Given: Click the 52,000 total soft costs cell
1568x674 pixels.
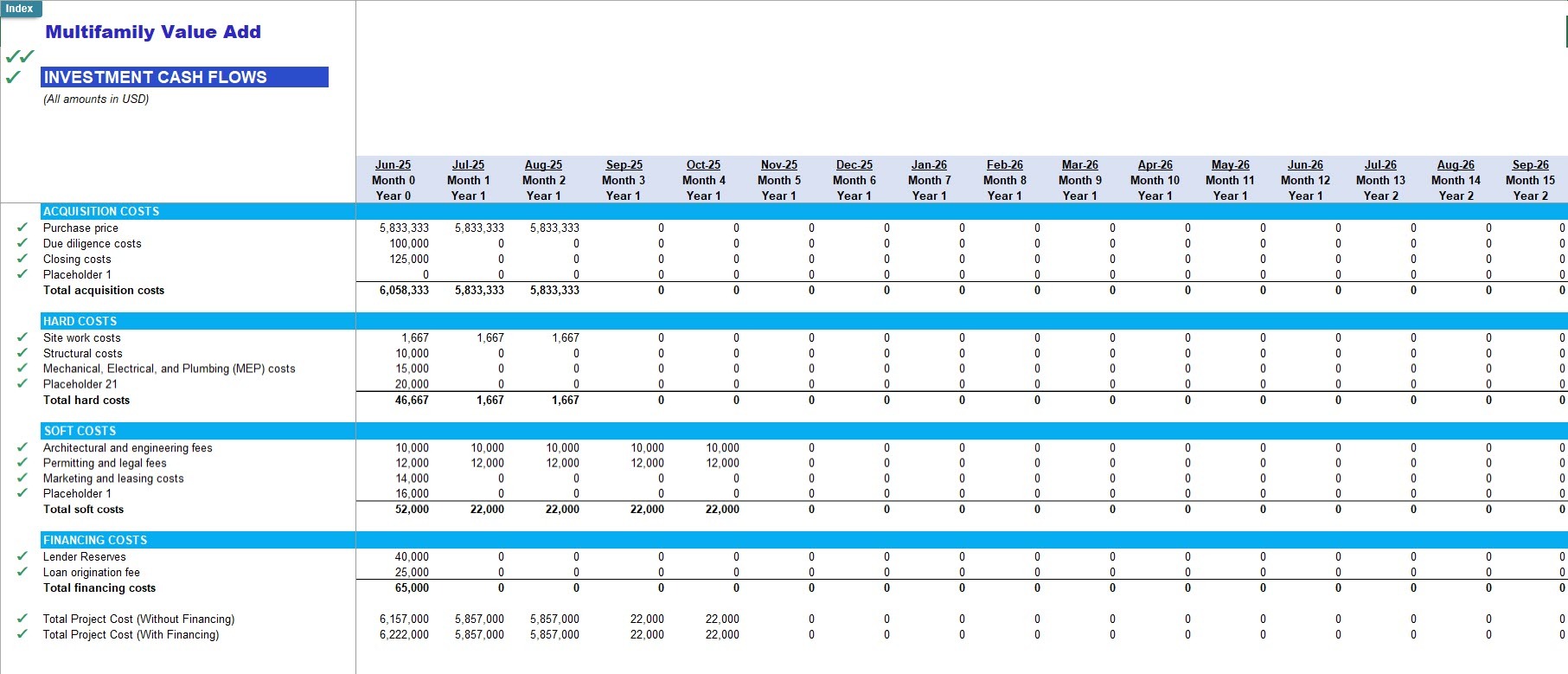Looking at the screenshot, I should pos(412,510).
